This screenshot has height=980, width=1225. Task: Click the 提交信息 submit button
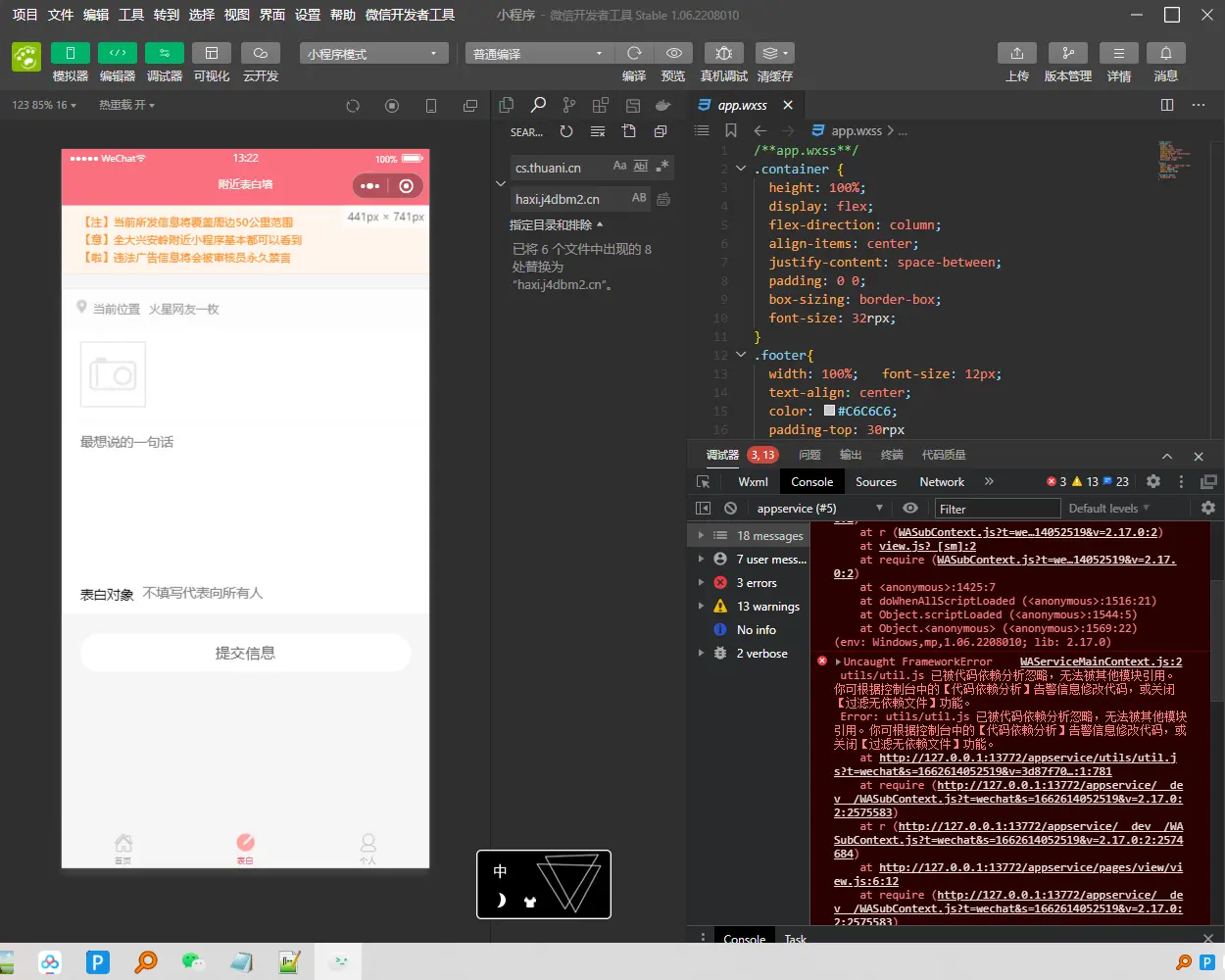tap(245, 653)
